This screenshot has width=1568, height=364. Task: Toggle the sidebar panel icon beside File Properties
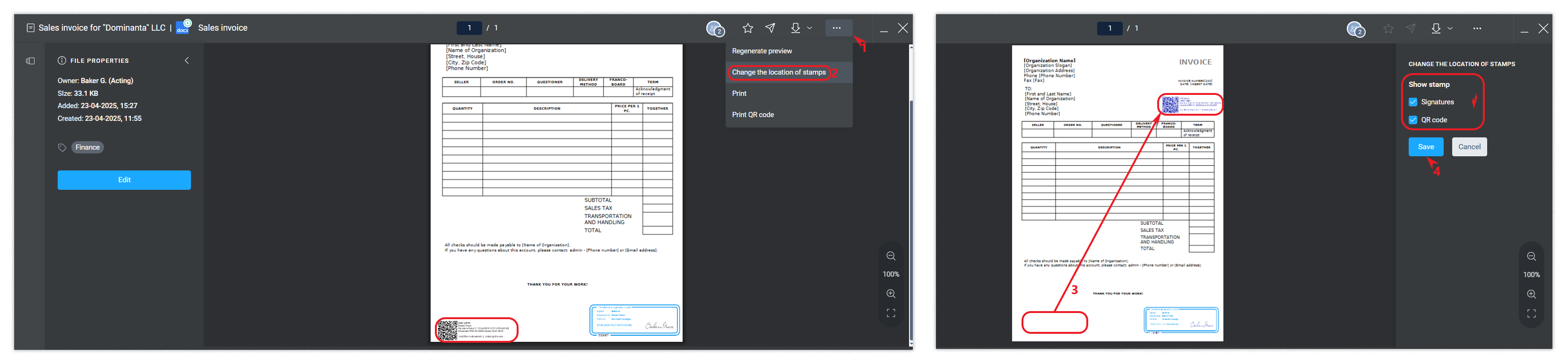30,61
